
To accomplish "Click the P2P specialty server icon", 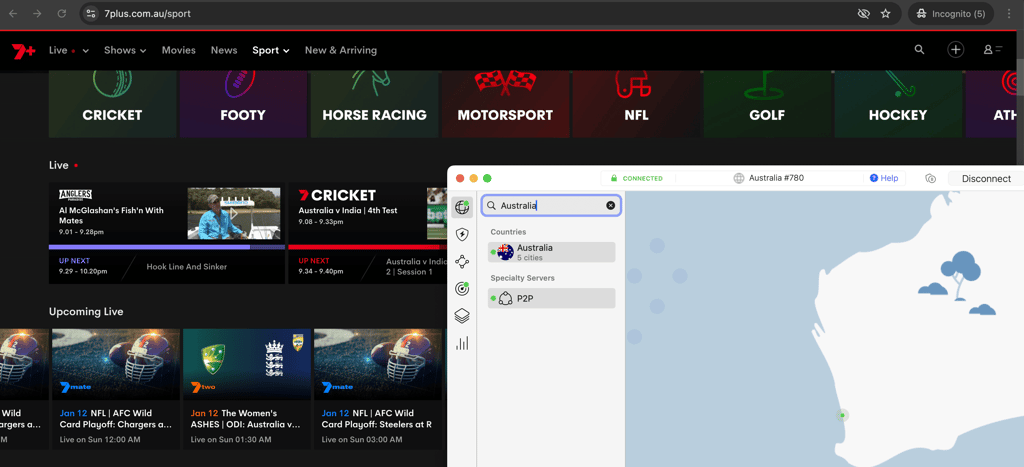I will (x=505, y=298).
